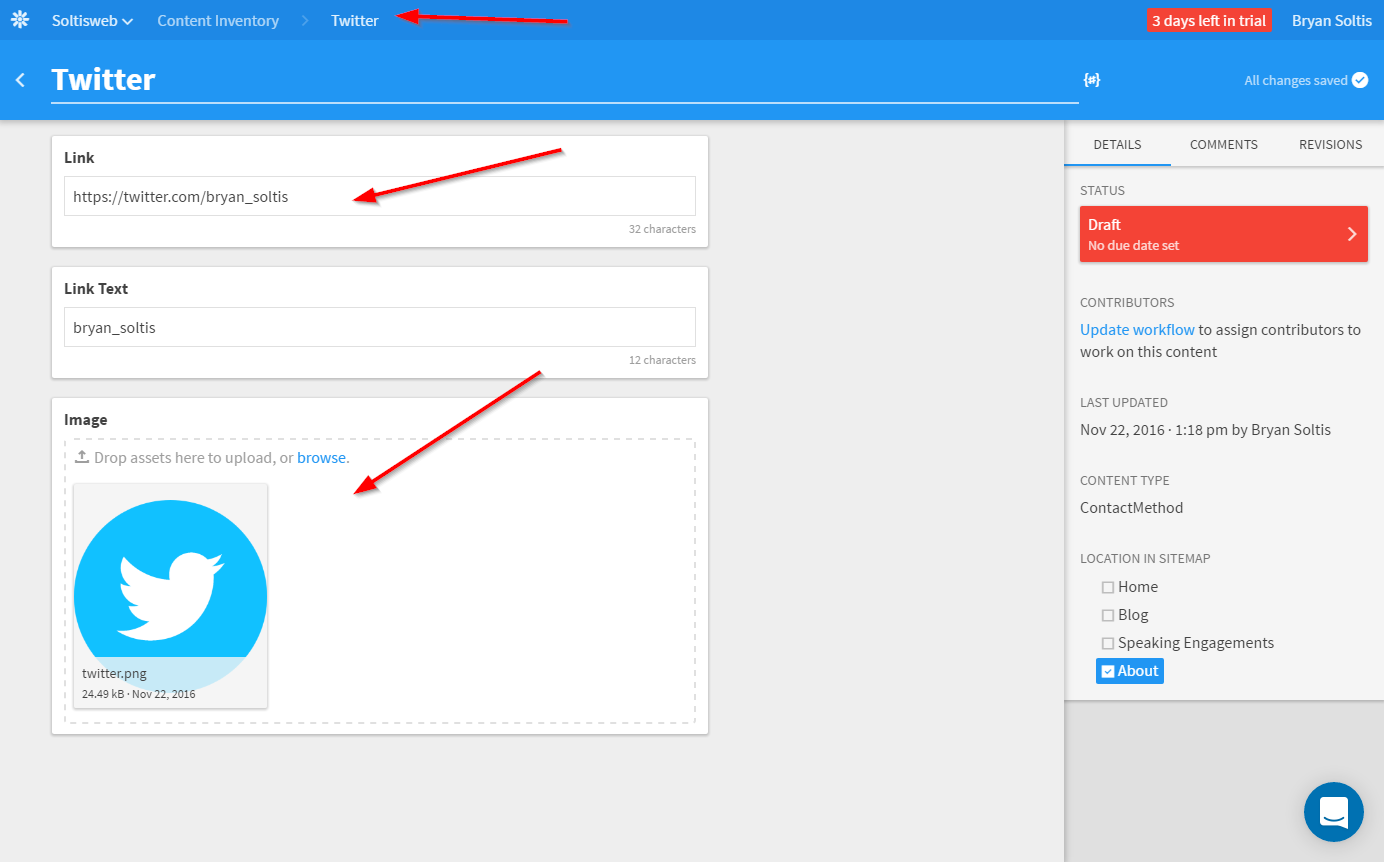
Task: Click the breadcrumb separator arrow
Action: (x=305, y=20)
